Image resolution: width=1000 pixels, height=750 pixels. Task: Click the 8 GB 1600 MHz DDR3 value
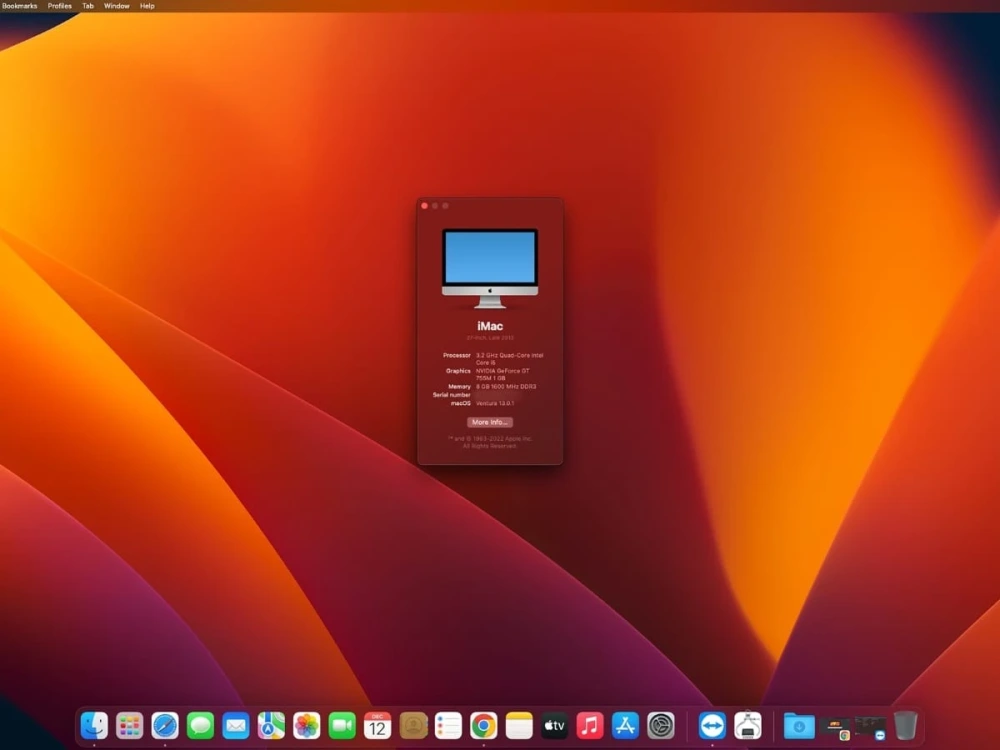coord(506,386)
